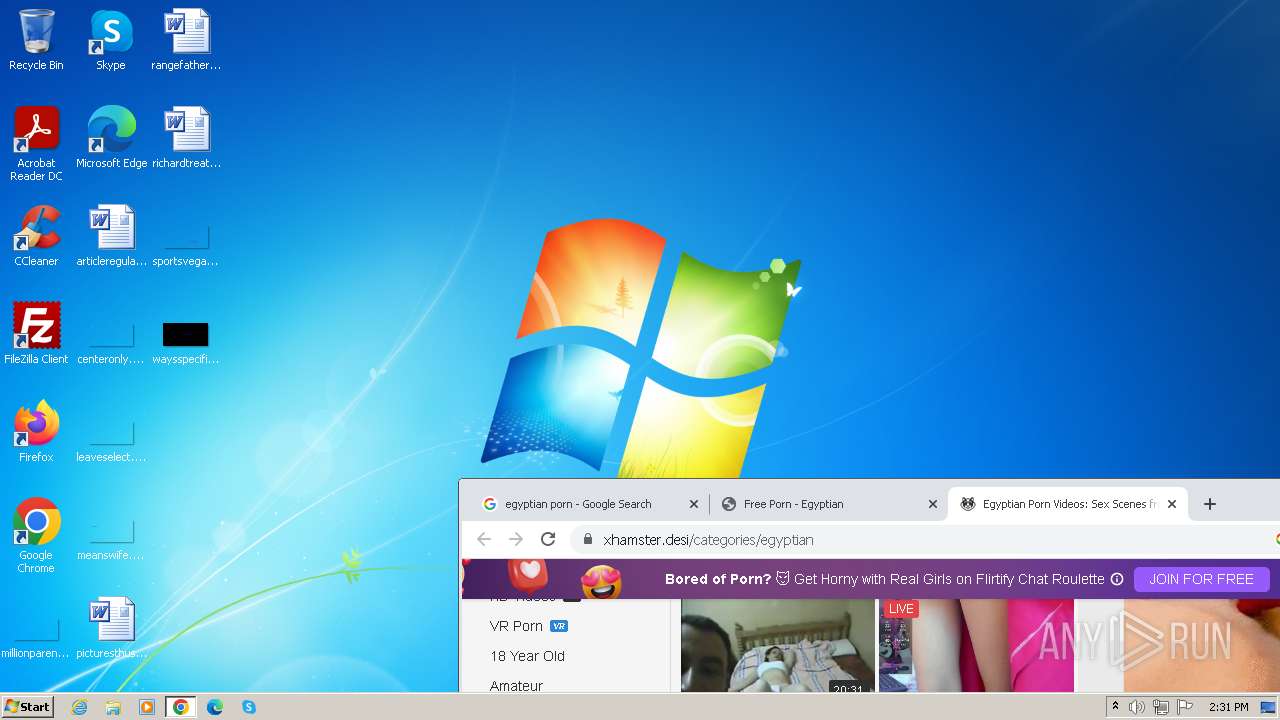Viewport: 1280px width, 720px height.
Task: Switch to Chrome taskbar button
Action: 181,707
